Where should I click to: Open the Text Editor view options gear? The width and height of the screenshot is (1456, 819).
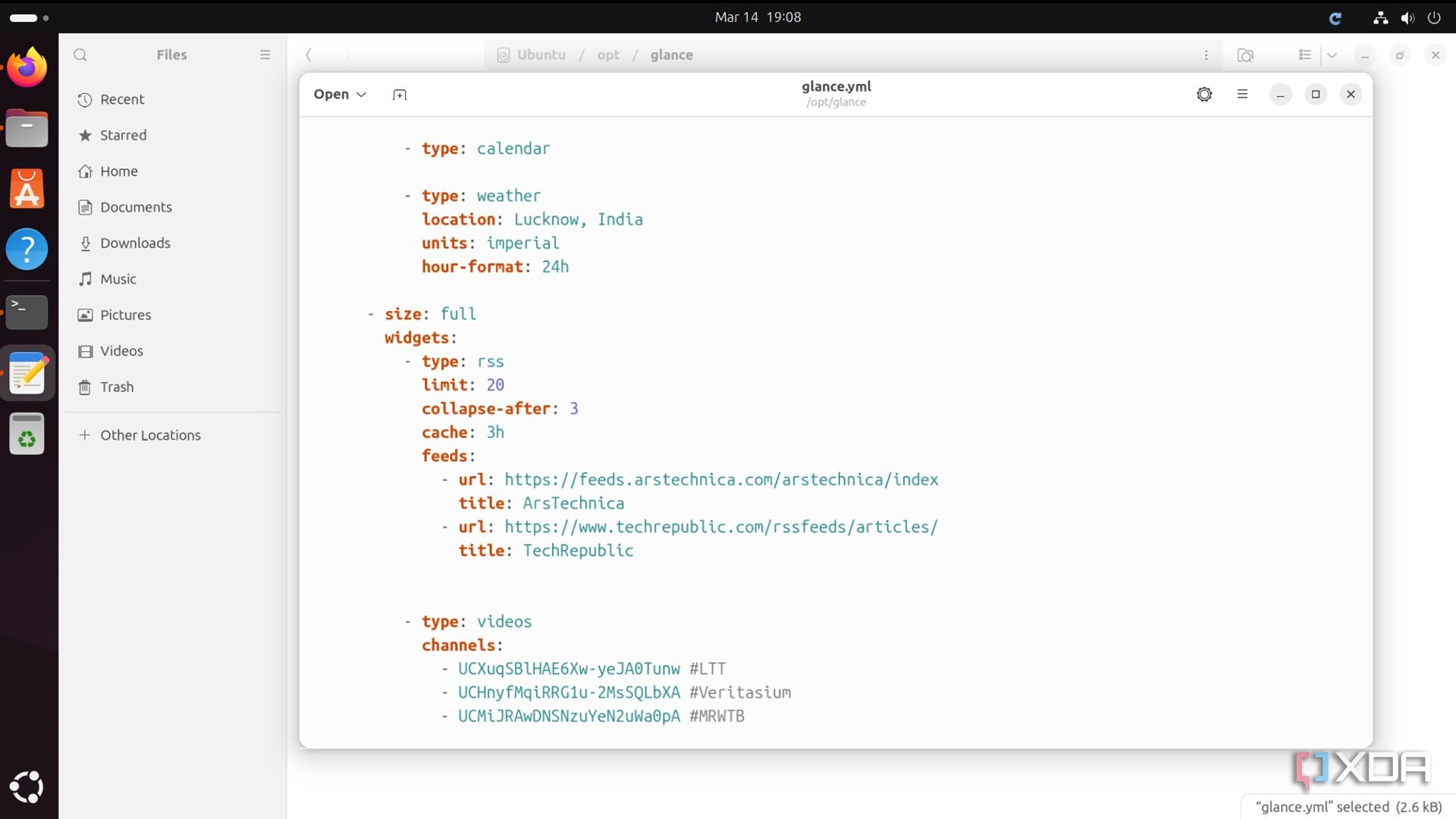click(x=1204, y=94)
